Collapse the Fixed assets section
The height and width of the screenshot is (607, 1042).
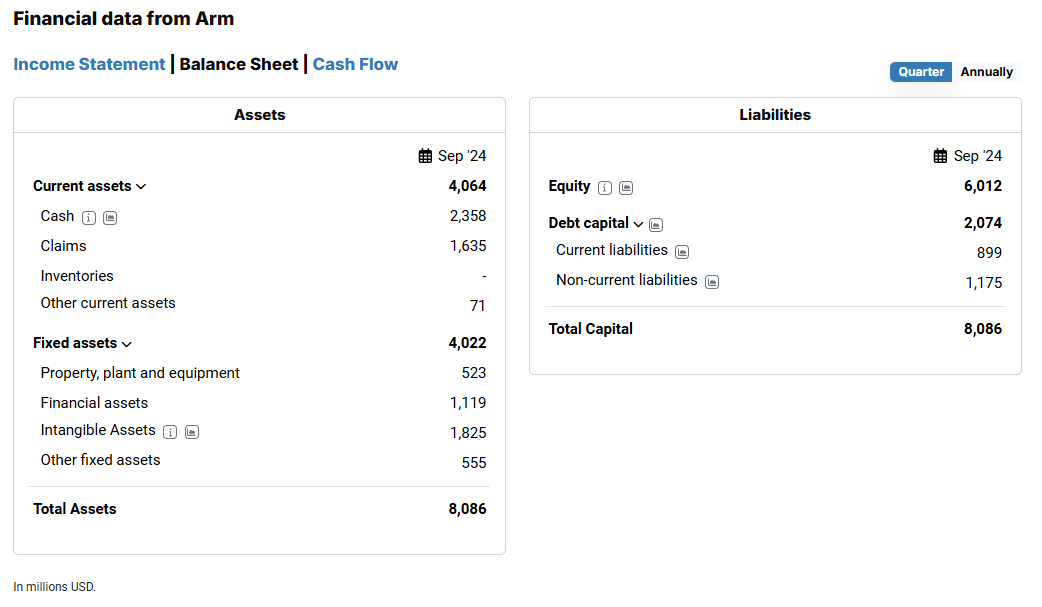coord(126,344)
